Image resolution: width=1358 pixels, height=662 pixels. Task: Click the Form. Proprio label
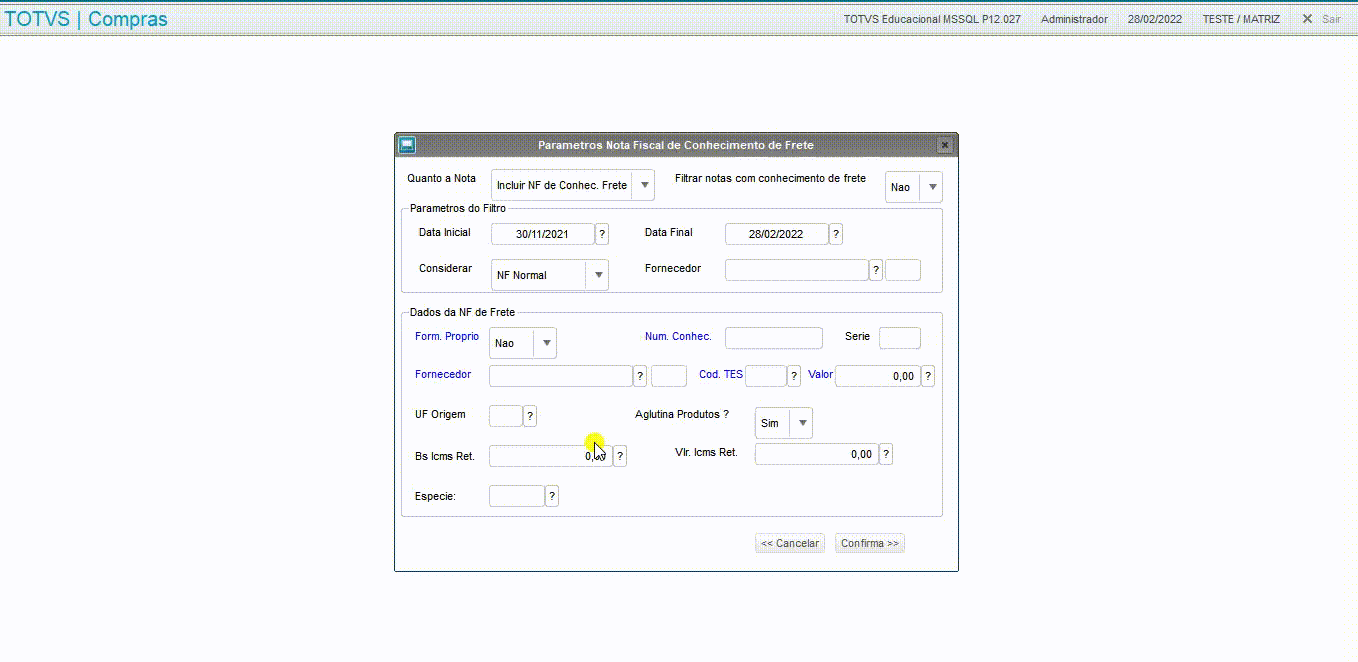click(447, 337)
